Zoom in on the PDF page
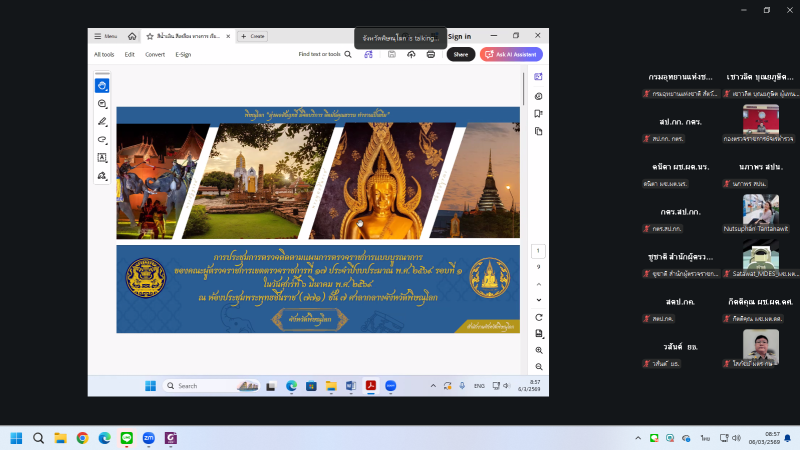 point(538,350)
